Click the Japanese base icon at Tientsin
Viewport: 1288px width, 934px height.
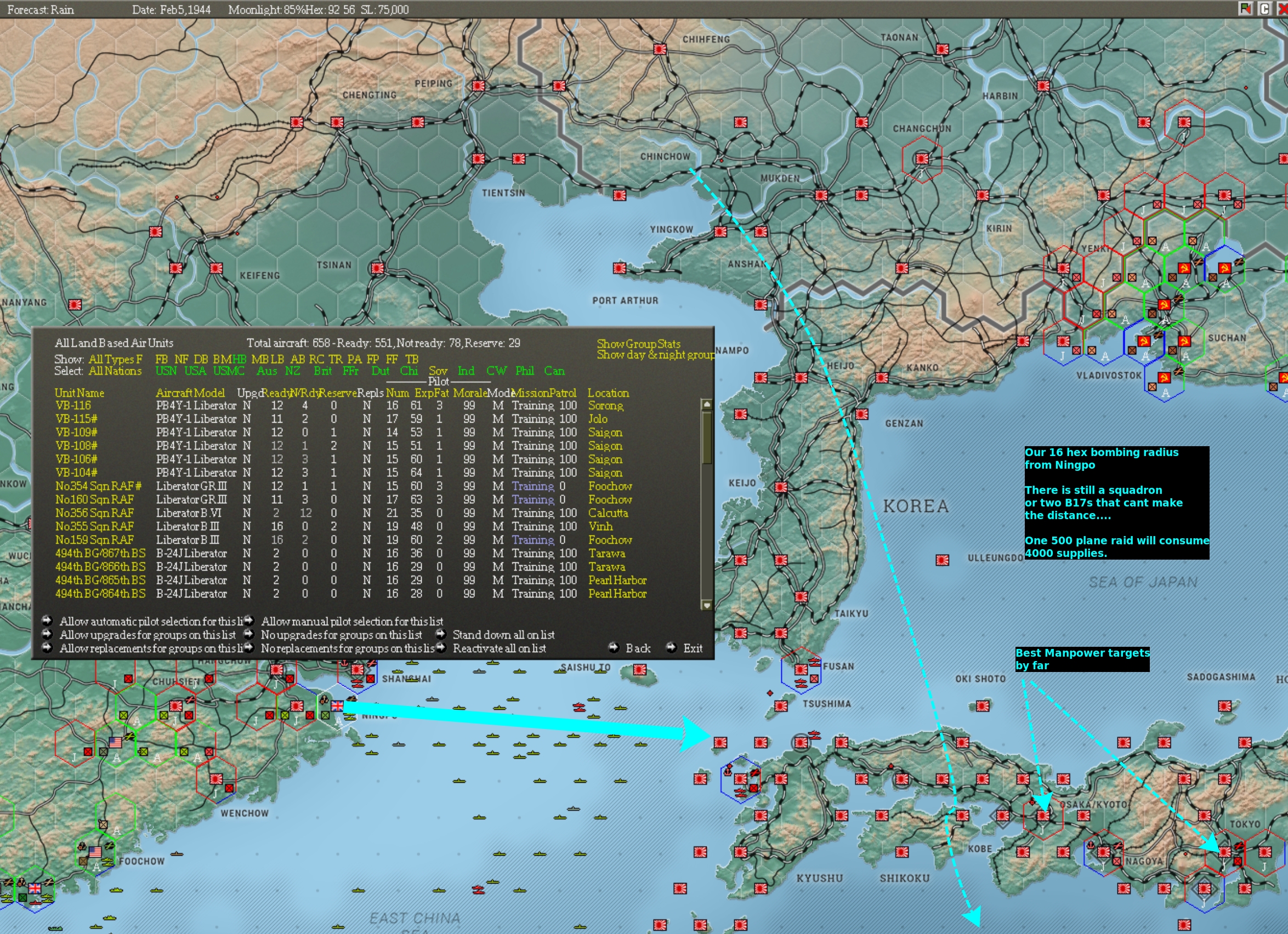tap(478, 159)
